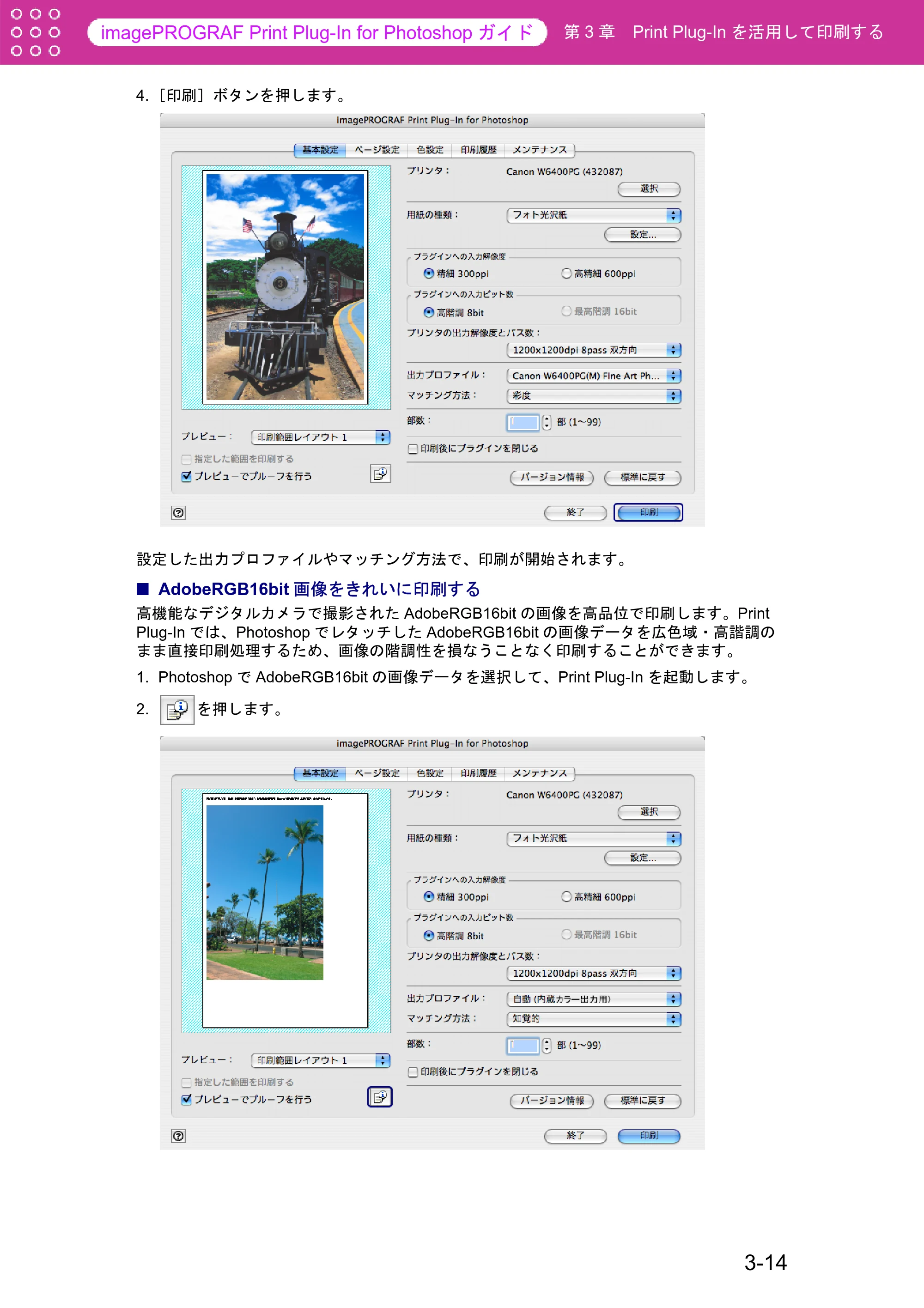
Task: Click the info icon beside step 2 text
Action: pos(177,710)
